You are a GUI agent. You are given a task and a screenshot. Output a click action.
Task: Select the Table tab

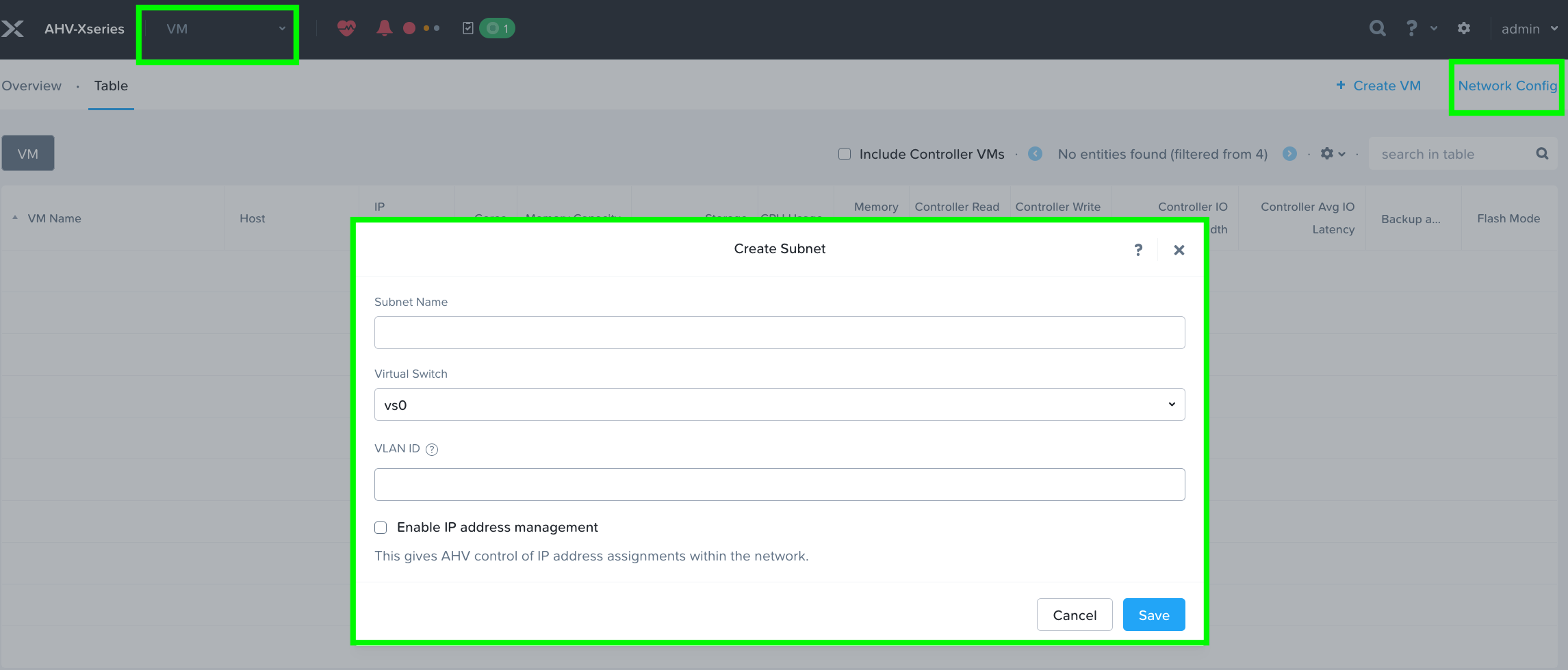tap(110, 86)
